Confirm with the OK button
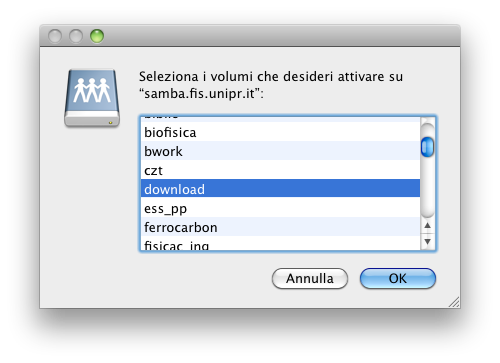The height and width of the screenshot is (363, 500). pos(398,278)
